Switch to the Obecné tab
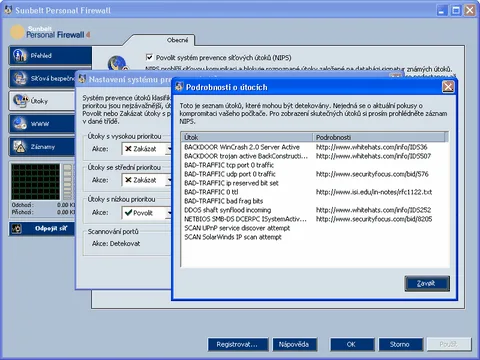This screenshot has width=480, height=360. (178, 40)
